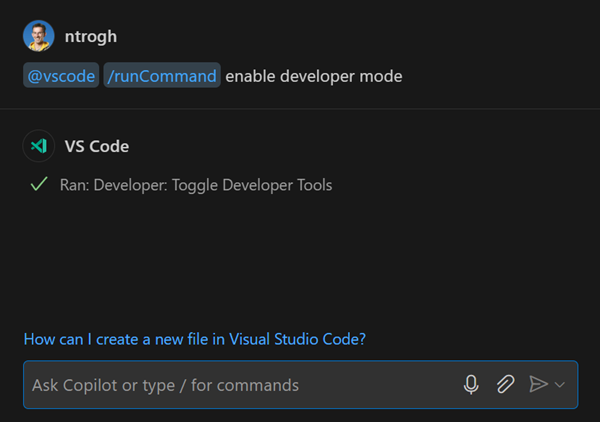The image size is (600, 422).
Task: Send the message with the arrow icon
Action: (538, 384)
